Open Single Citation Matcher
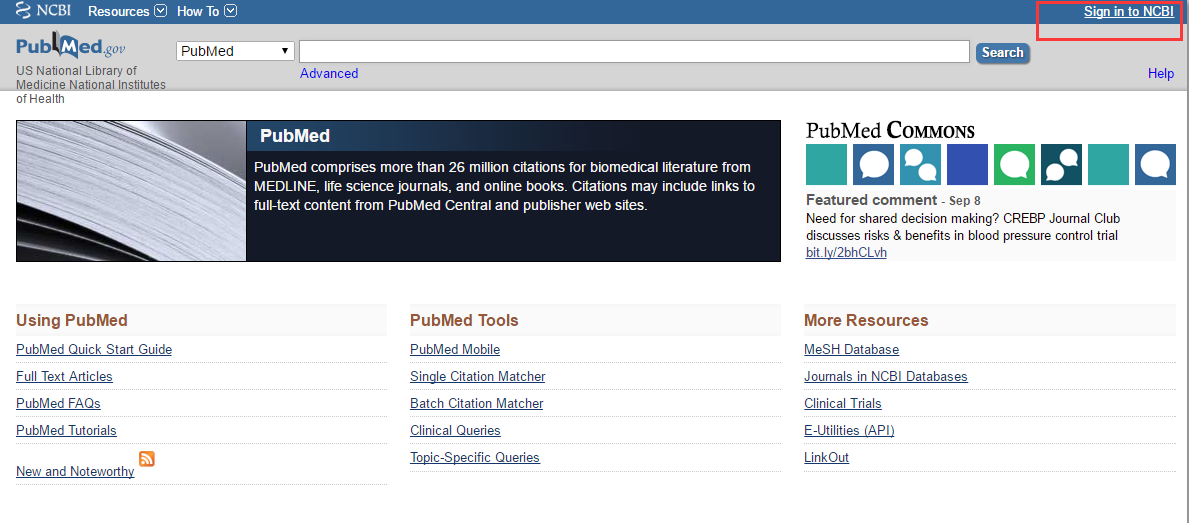The image size is (1189, 523). click(x=478, y=377)
